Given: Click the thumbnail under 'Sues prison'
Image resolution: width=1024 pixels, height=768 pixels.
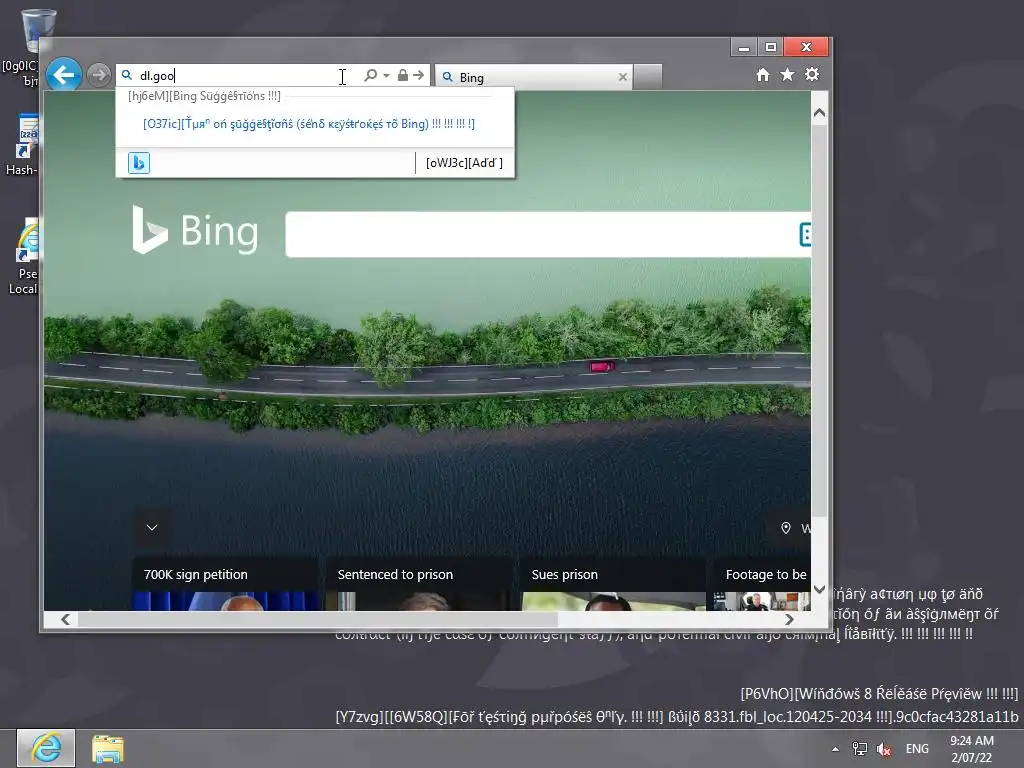Looking at the screenshot, I should (613, 601).
